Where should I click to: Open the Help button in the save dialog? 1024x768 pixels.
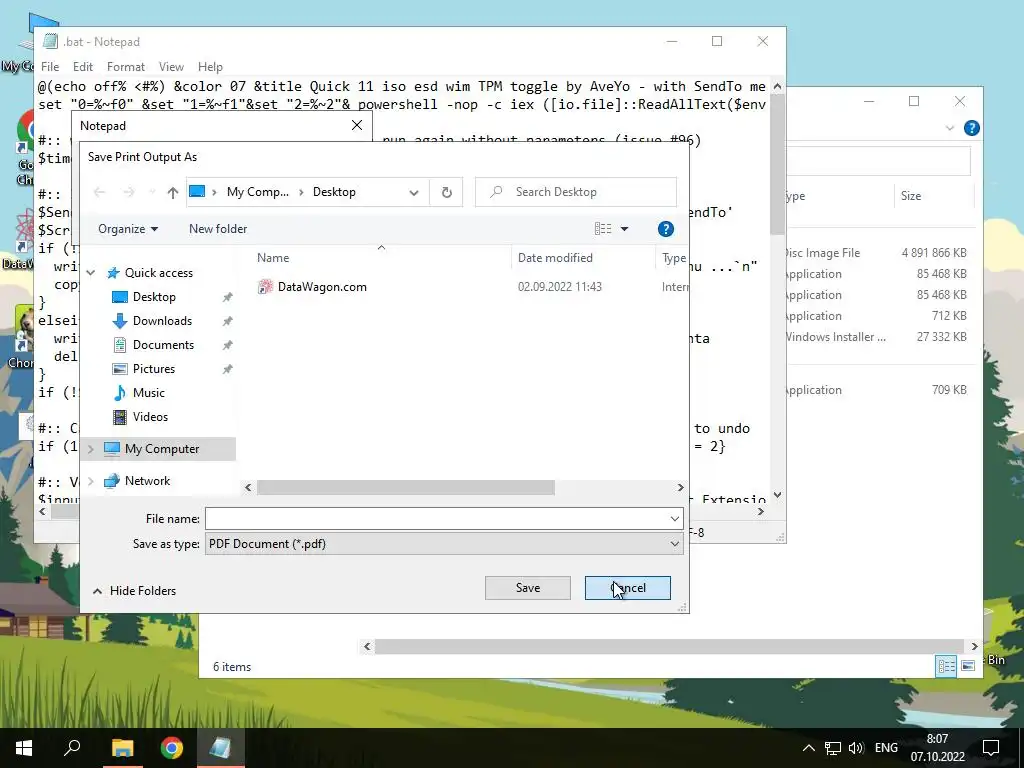pos(665,229)
